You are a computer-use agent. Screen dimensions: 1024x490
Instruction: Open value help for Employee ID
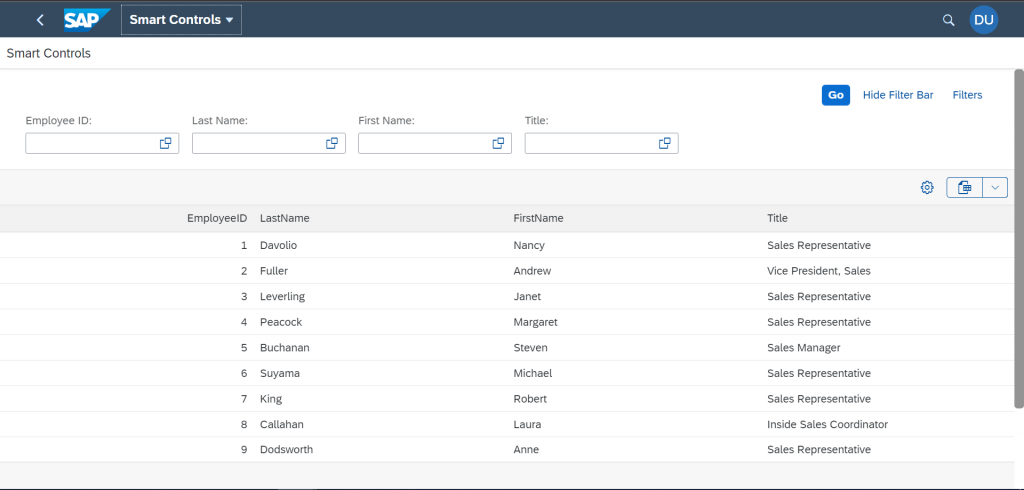[165, 144]
